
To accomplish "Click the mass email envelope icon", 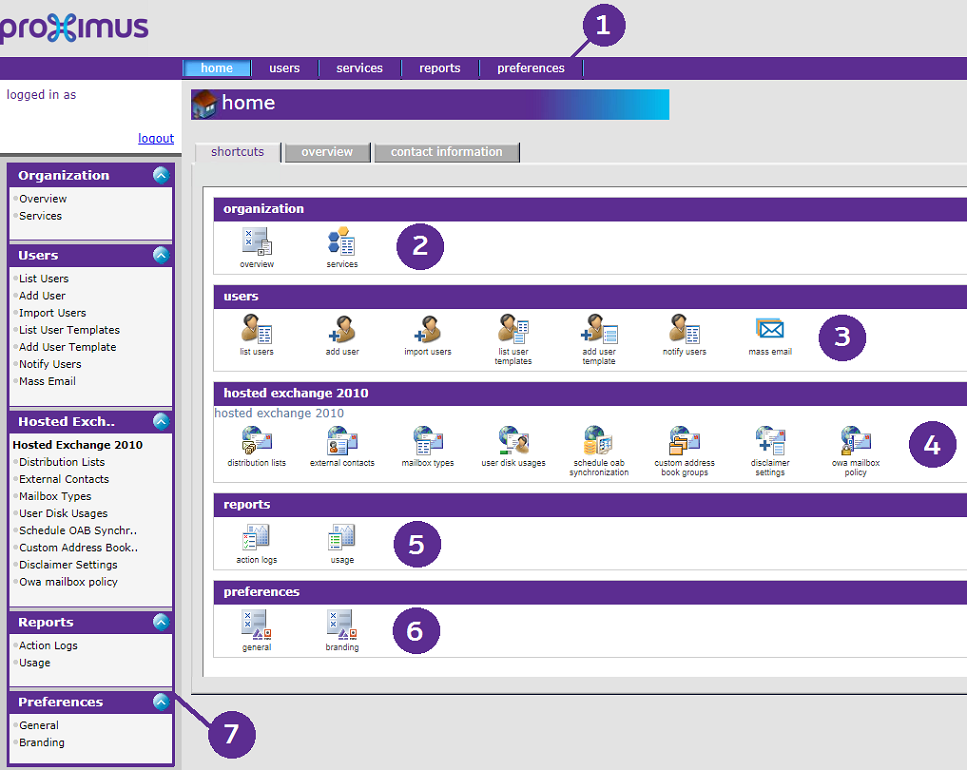I will coord(770,329).
